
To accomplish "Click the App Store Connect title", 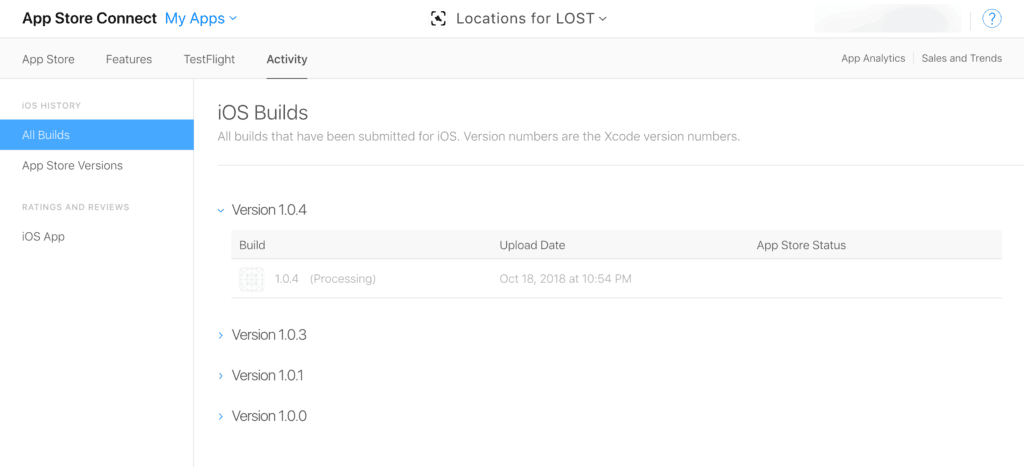I will click(x=89, y=19).
